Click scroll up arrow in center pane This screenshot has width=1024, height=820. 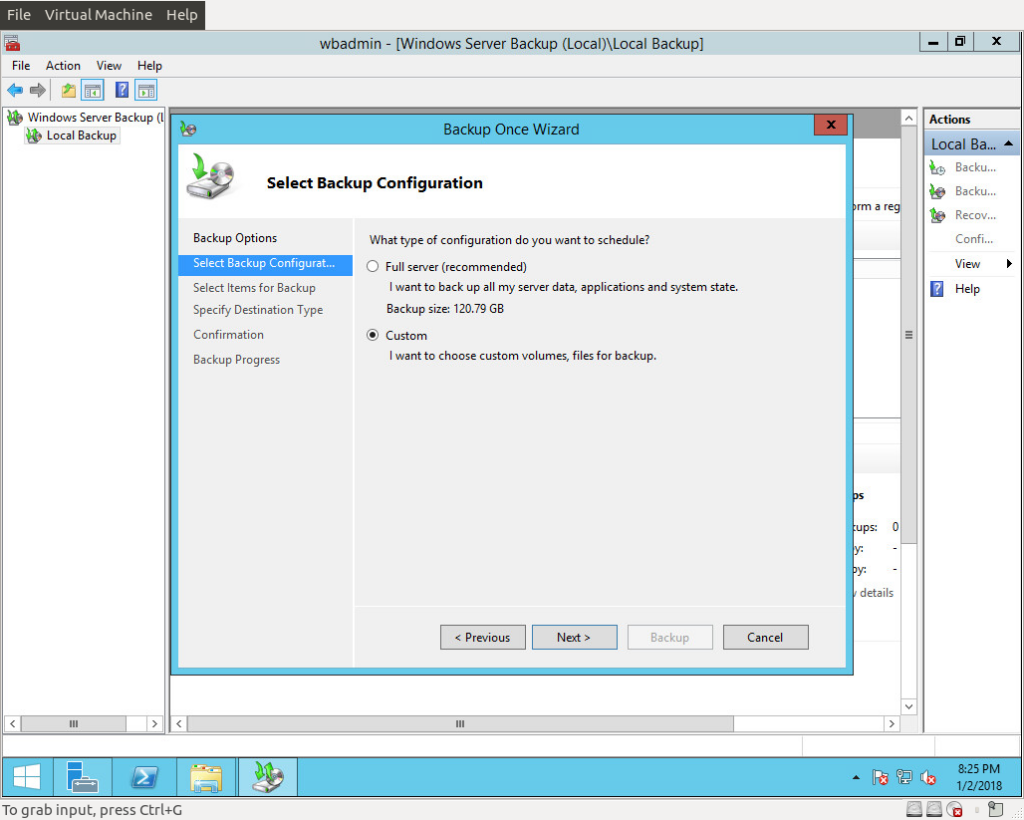908,118
